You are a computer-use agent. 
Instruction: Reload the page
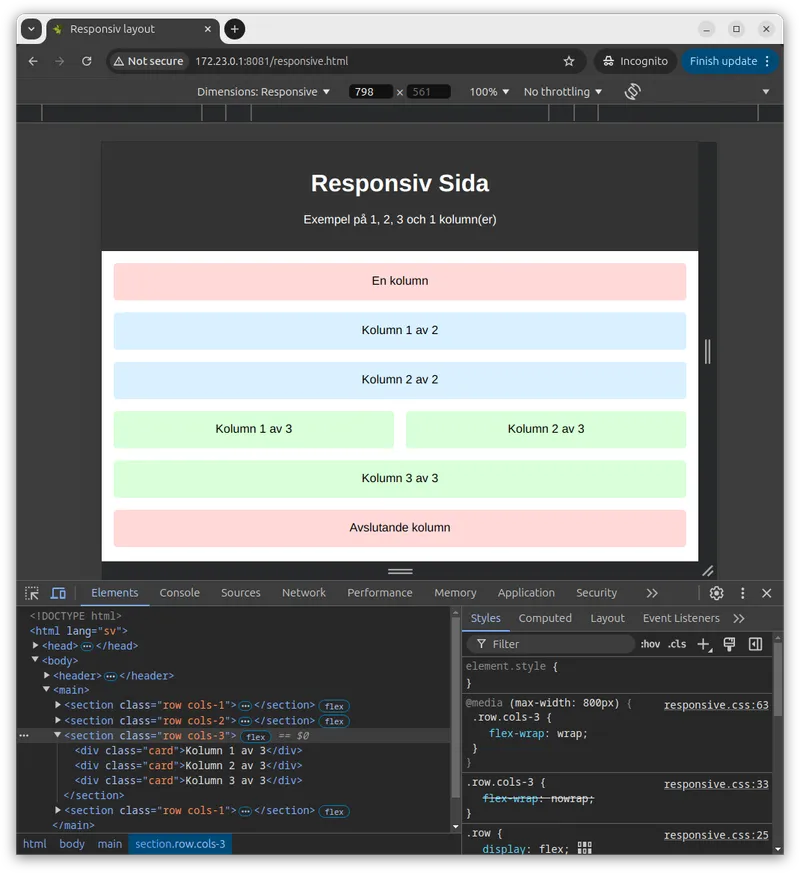87,61
